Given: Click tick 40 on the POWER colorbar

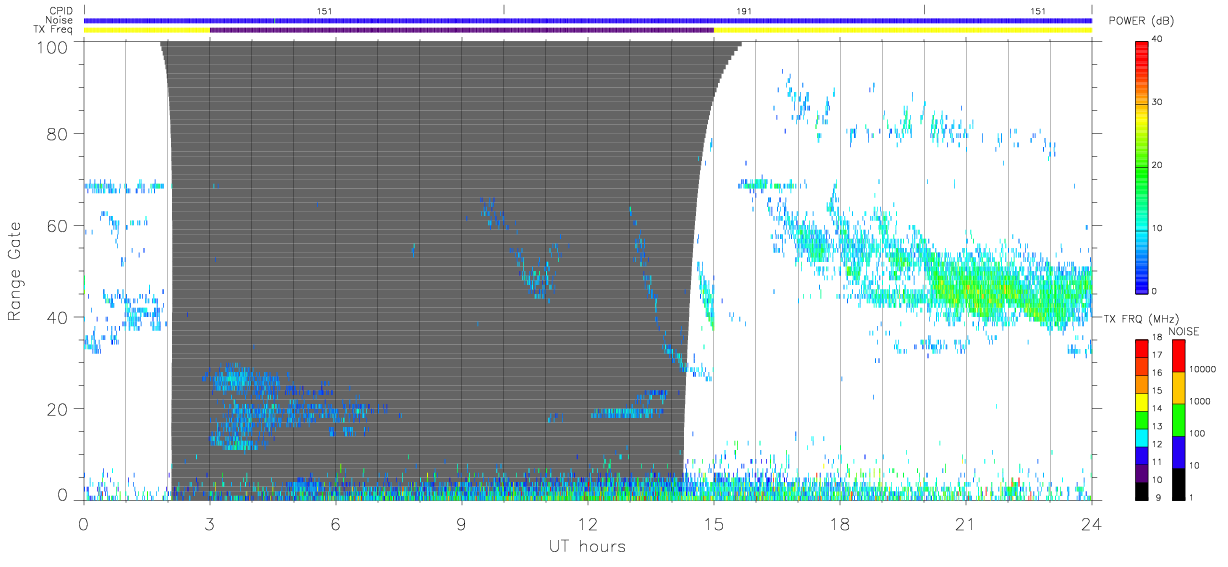Looking at the screenshot, I should pyautogui.click(x=1157, y=41).
